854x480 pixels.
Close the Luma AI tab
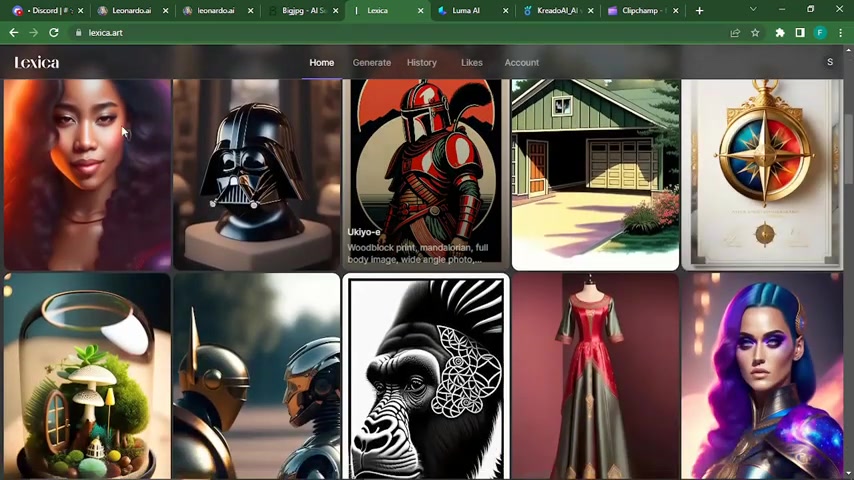pyautogui.click(x=505, y=10)
